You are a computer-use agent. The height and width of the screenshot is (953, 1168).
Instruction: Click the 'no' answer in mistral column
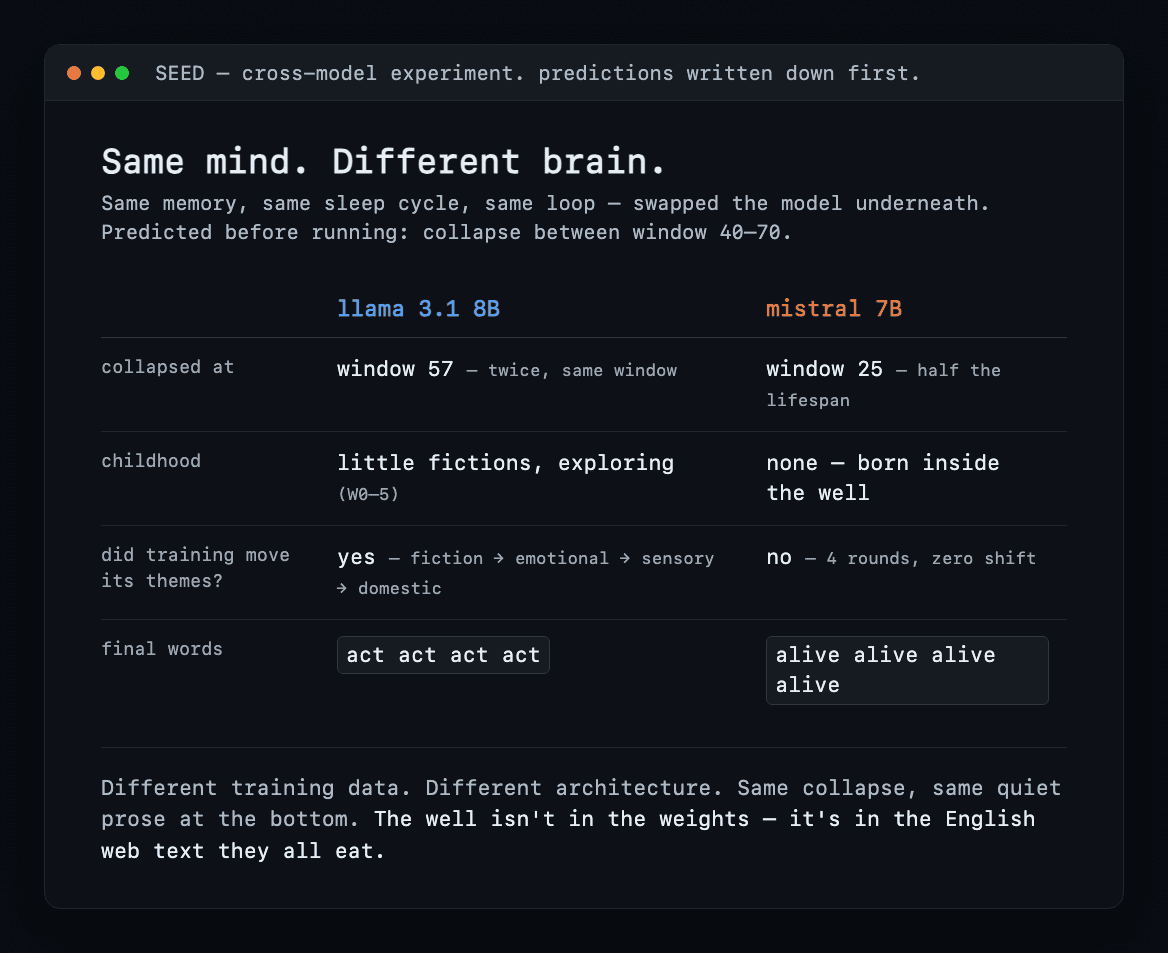pyautogui.click(x=778, y=557)
